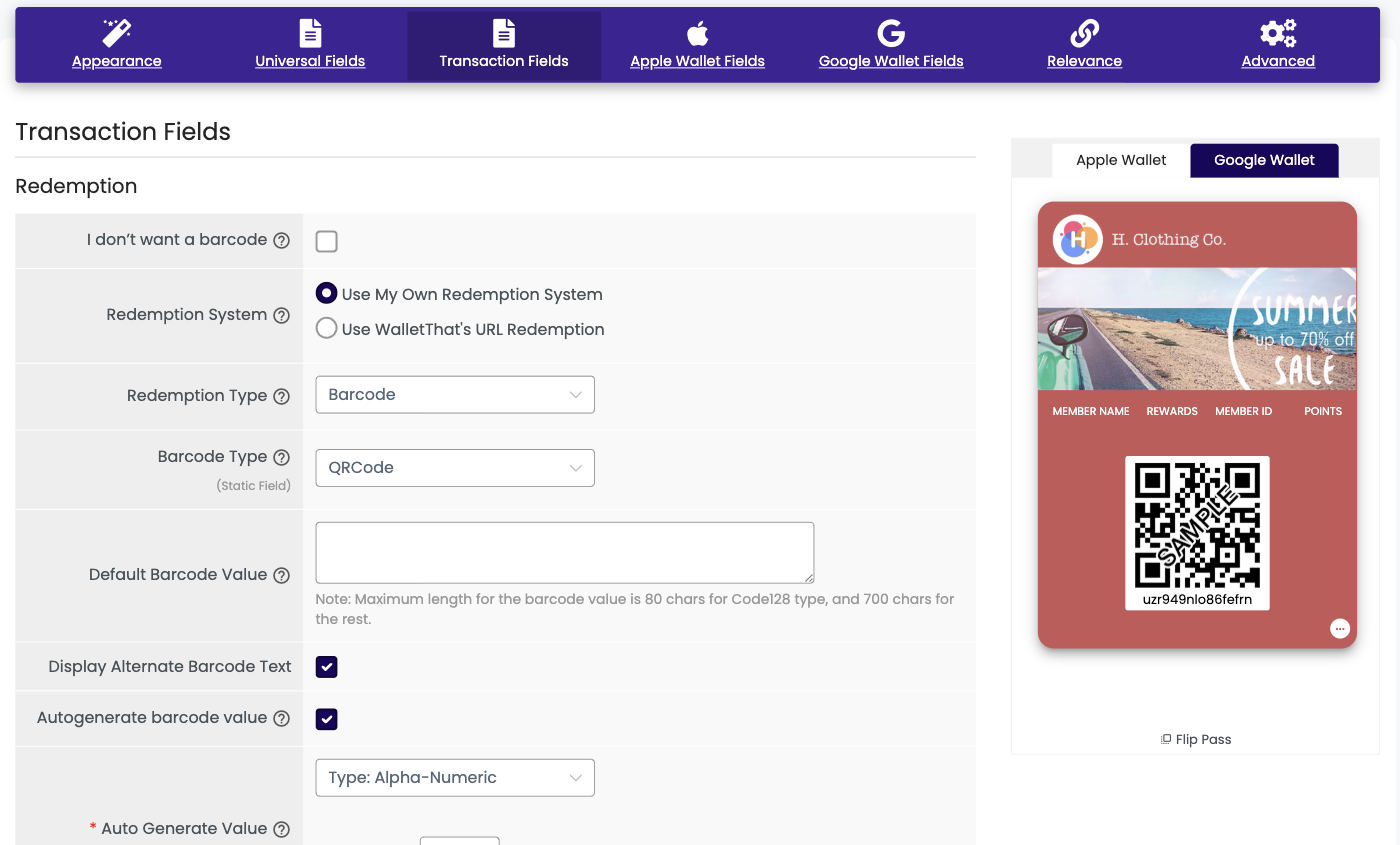
Task: Click the Universal Fields document icon
Action: pyautogui.click(x=310, y=33)
